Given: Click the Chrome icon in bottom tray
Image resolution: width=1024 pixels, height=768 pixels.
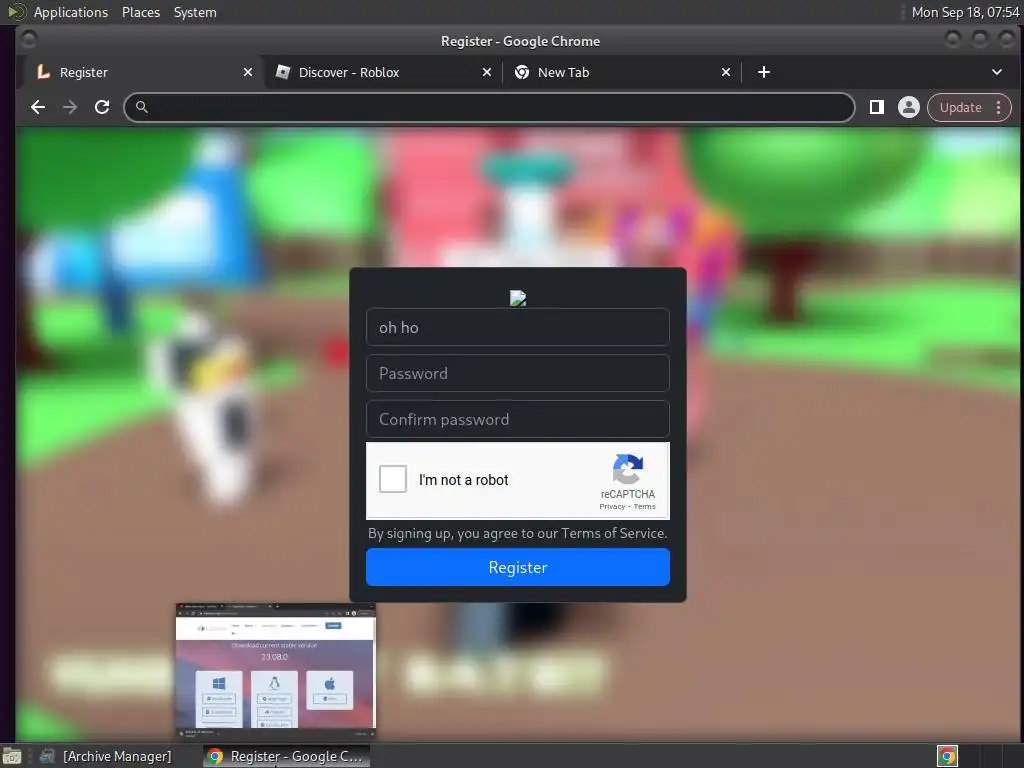Looking at the screenshot, I should click(947, 756).
